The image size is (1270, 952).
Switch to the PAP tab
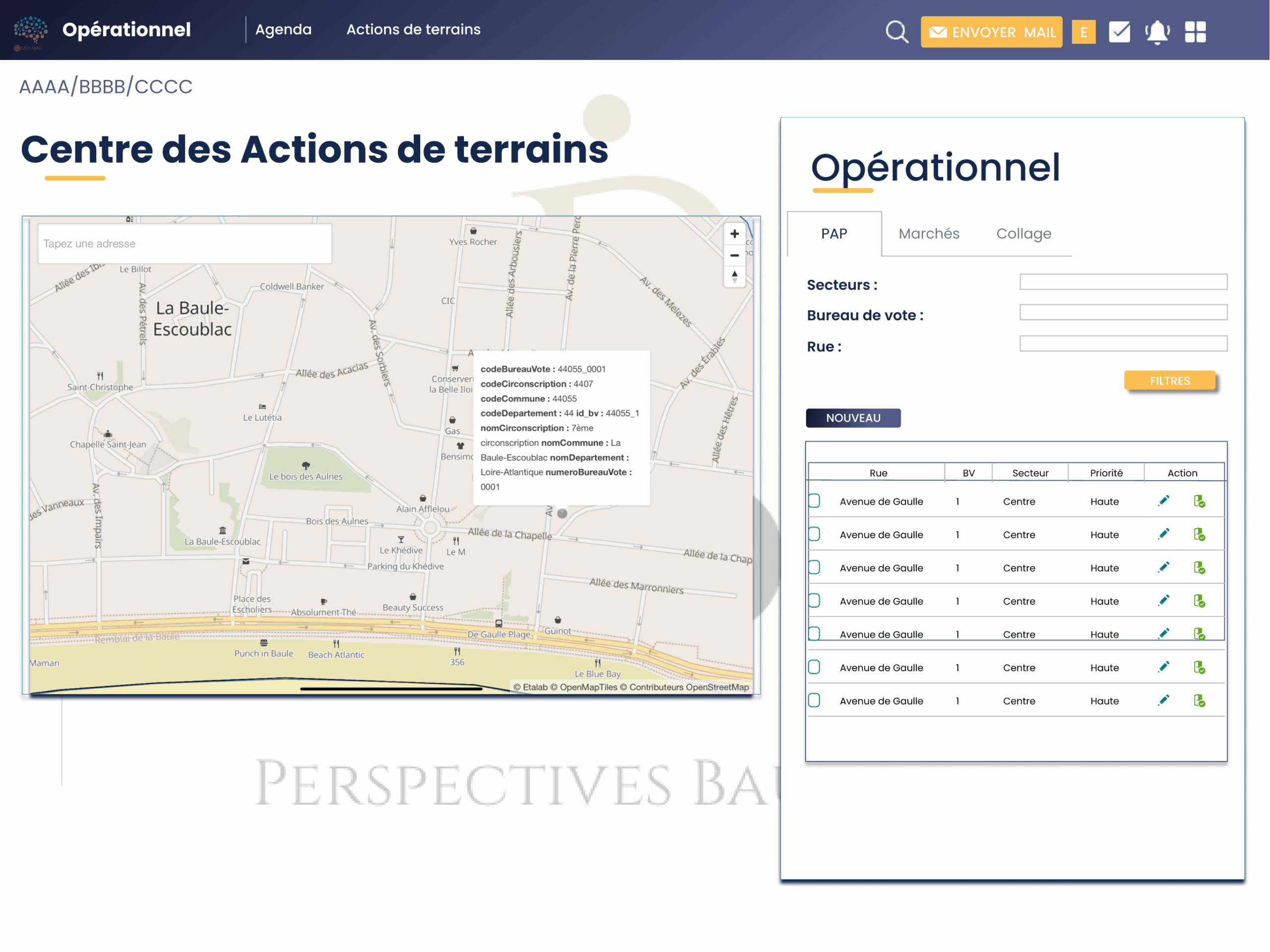[833, 234]
